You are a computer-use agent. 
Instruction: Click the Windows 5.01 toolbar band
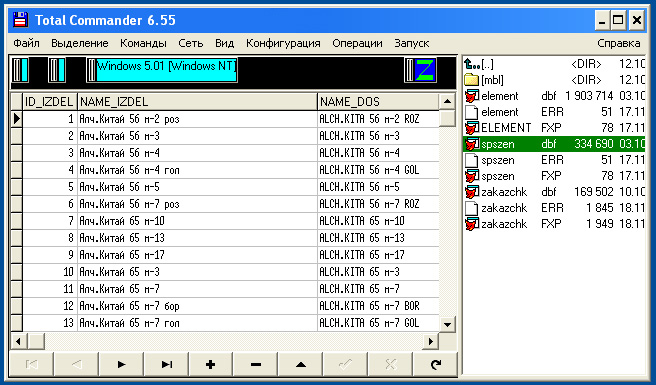162,70
